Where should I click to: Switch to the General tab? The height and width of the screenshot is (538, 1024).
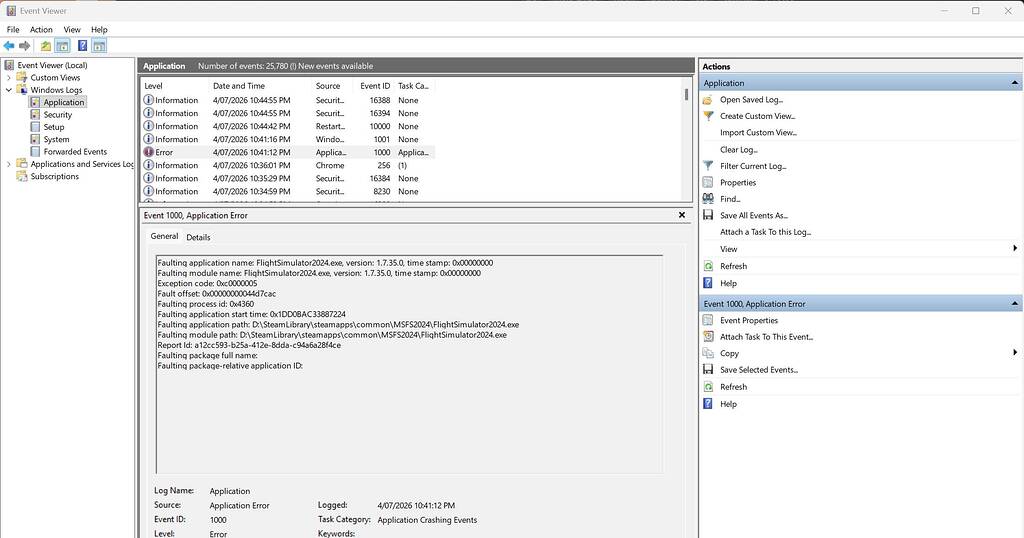point(164,236)
